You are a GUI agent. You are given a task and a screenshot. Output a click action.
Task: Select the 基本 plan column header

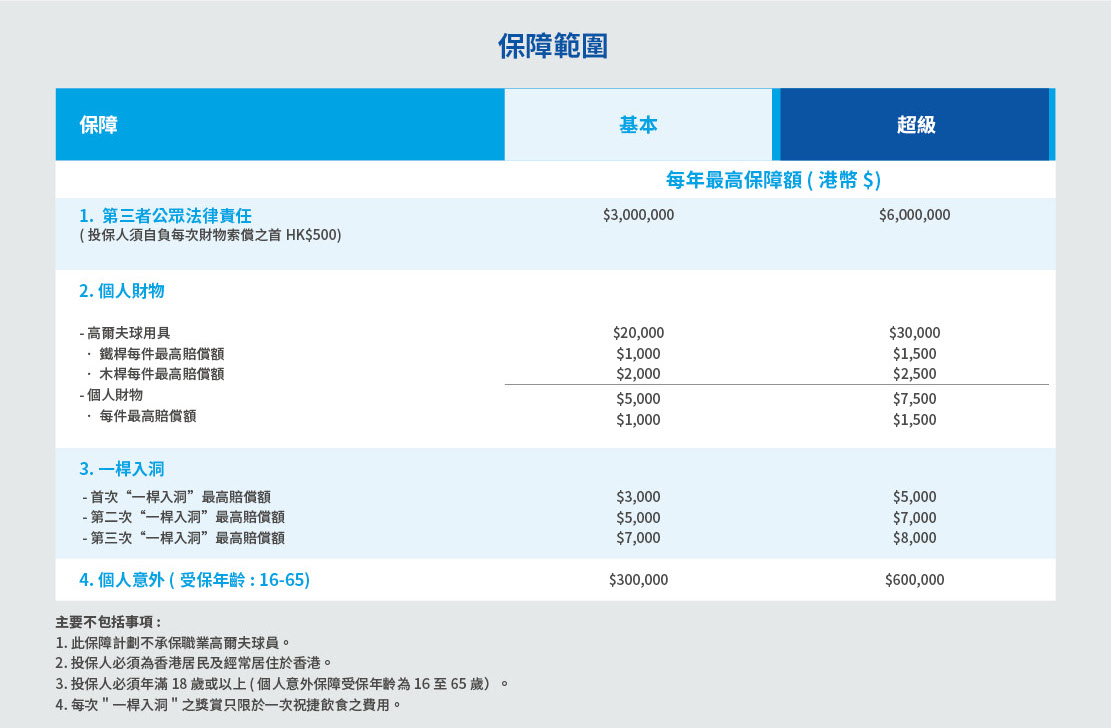tap(638, 125)
